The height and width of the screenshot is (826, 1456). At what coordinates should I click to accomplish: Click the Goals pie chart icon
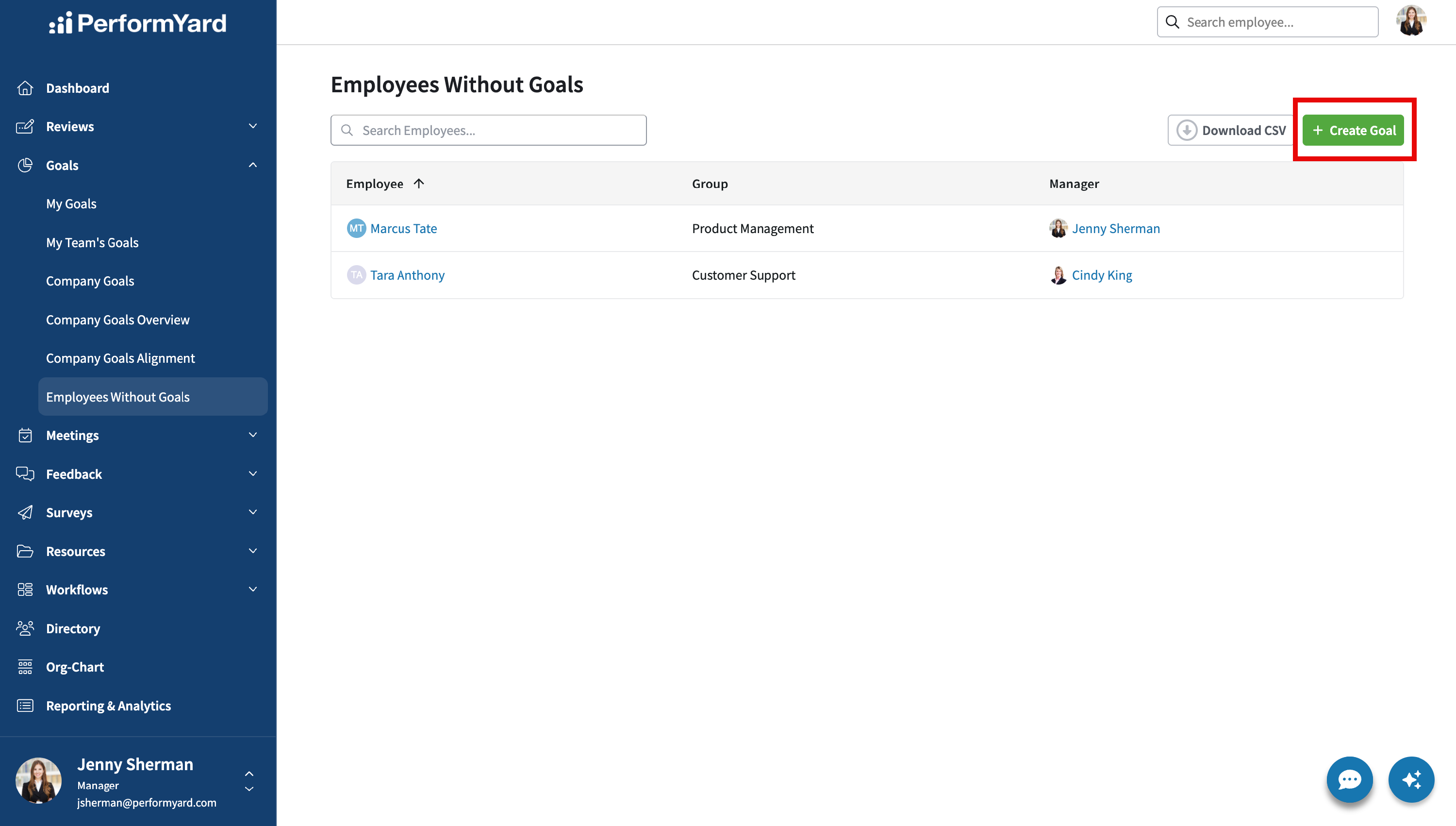(25, 165)
